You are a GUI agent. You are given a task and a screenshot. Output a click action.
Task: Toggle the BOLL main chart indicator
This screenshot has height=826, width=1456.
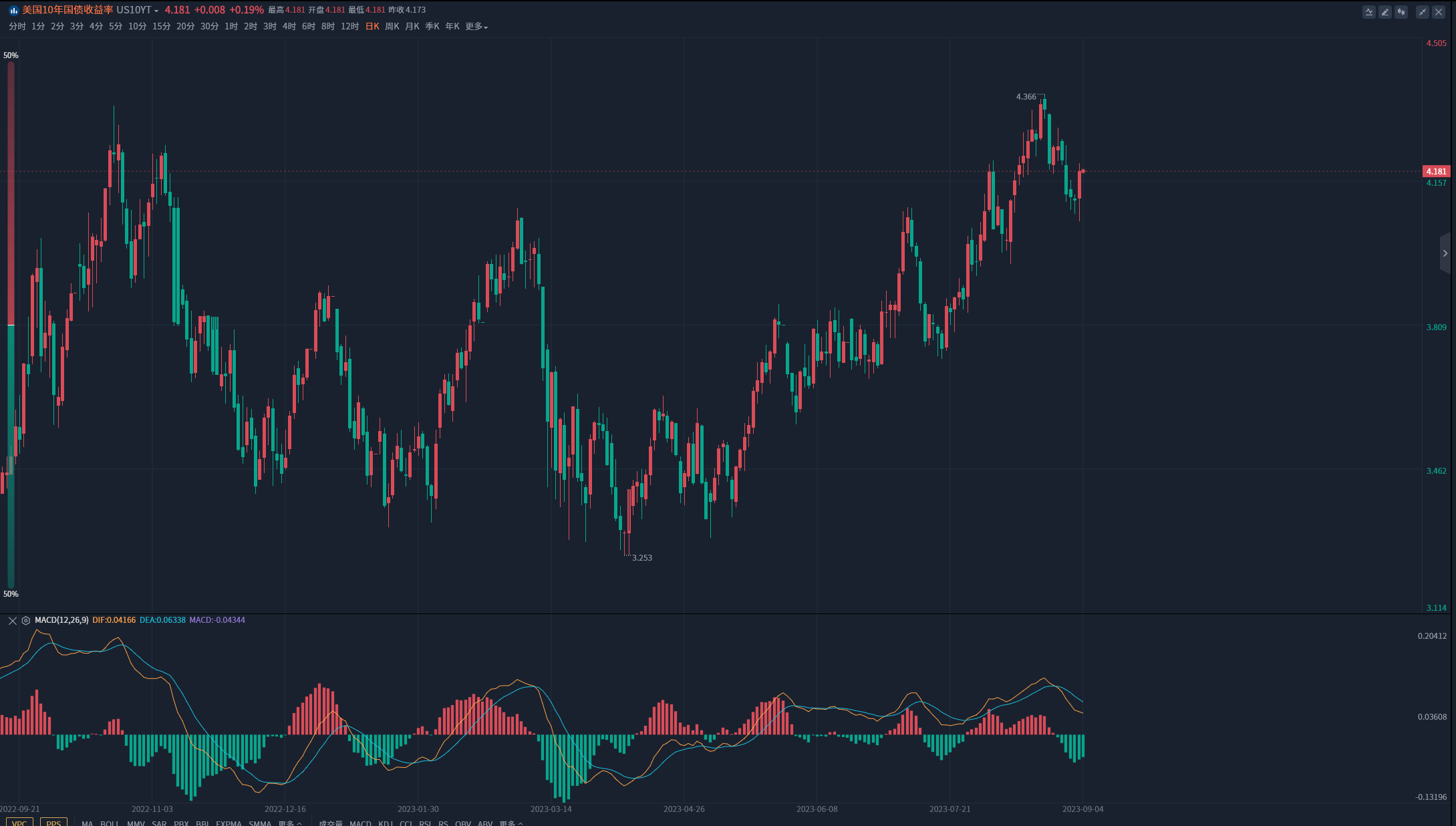[x=110, y=823]
